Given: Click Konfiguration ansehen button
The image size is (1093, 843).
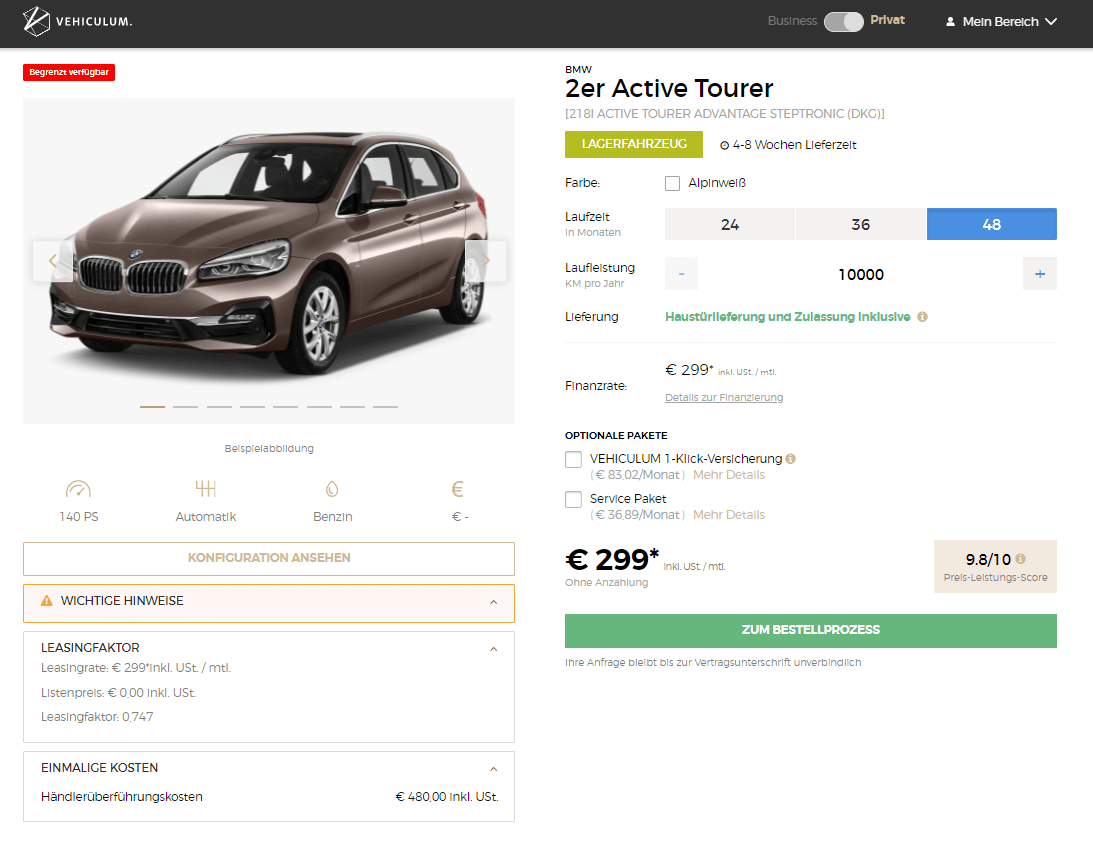Looking at the screenshot, I should 269,559.
